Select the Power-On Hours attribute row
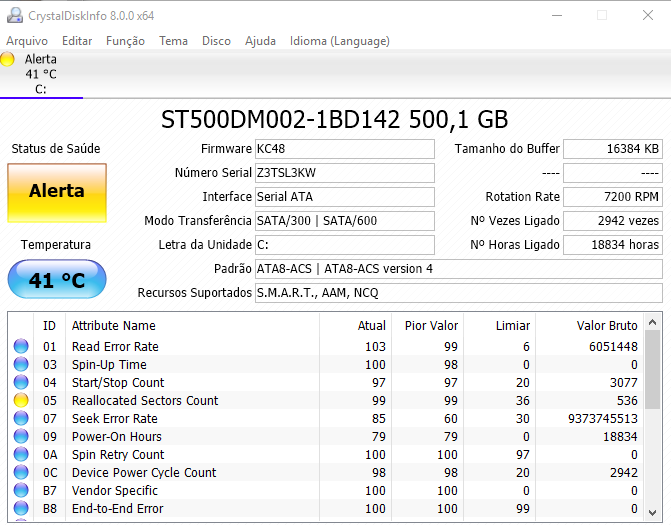The height and width of the screenshot is (525, 671). (x=326, y=436)
